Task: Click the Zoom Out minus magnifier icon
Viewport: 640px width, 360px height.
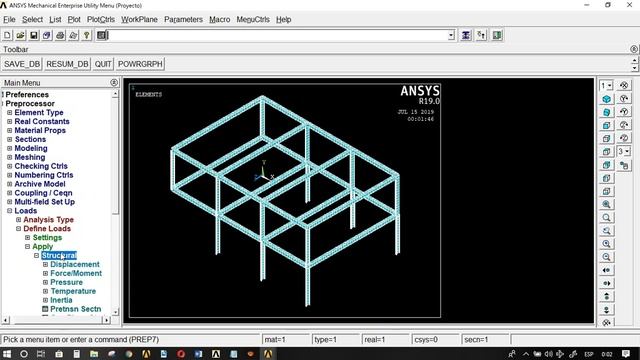Action: pyautogui.click(x=607, y=257)
